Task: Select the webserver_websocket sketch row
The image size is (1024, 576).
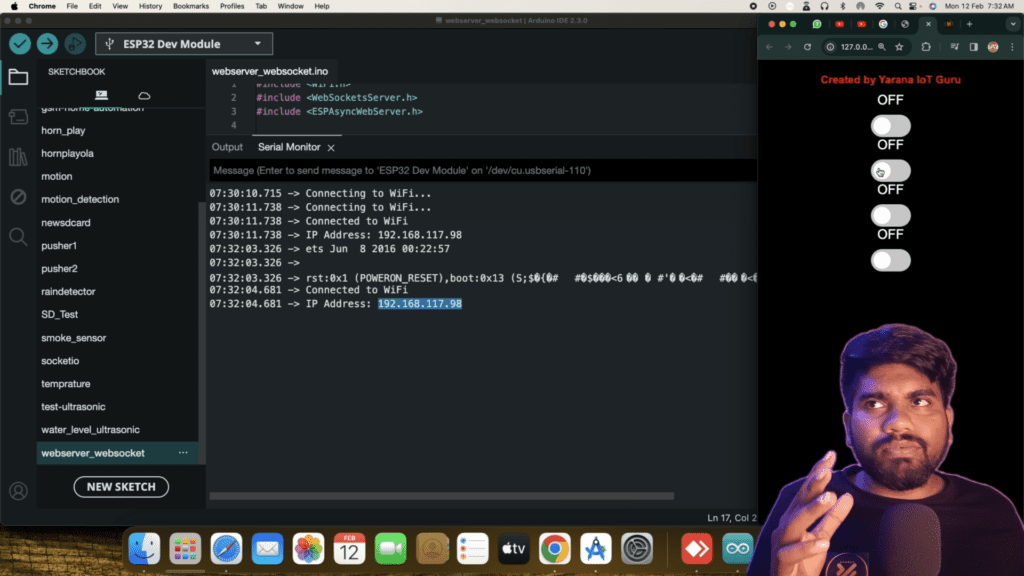Action: [118, 453]
